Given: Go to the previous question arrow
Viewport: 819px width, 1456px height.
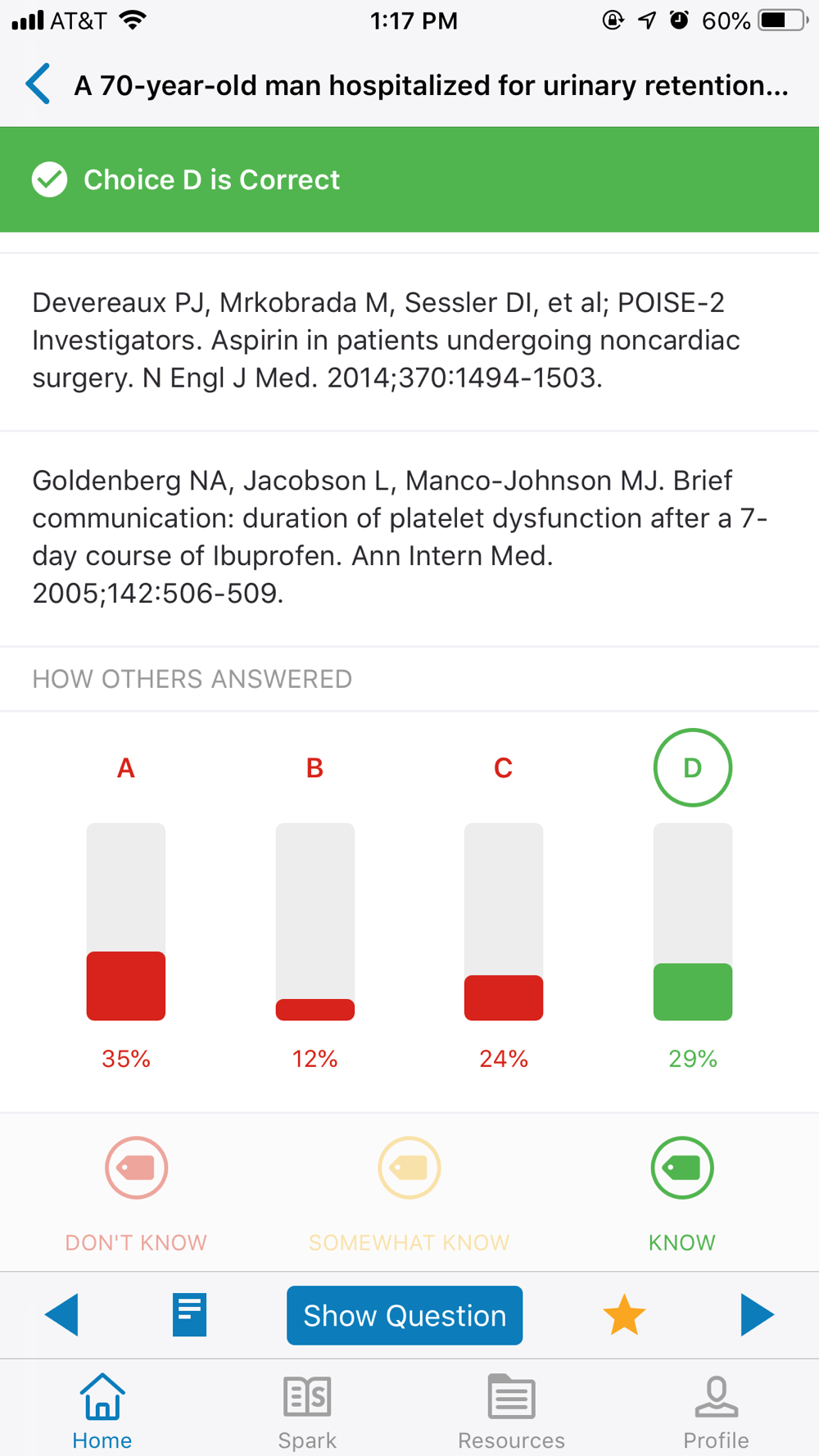Looking at the screenshot, I should coord(61,1315).
